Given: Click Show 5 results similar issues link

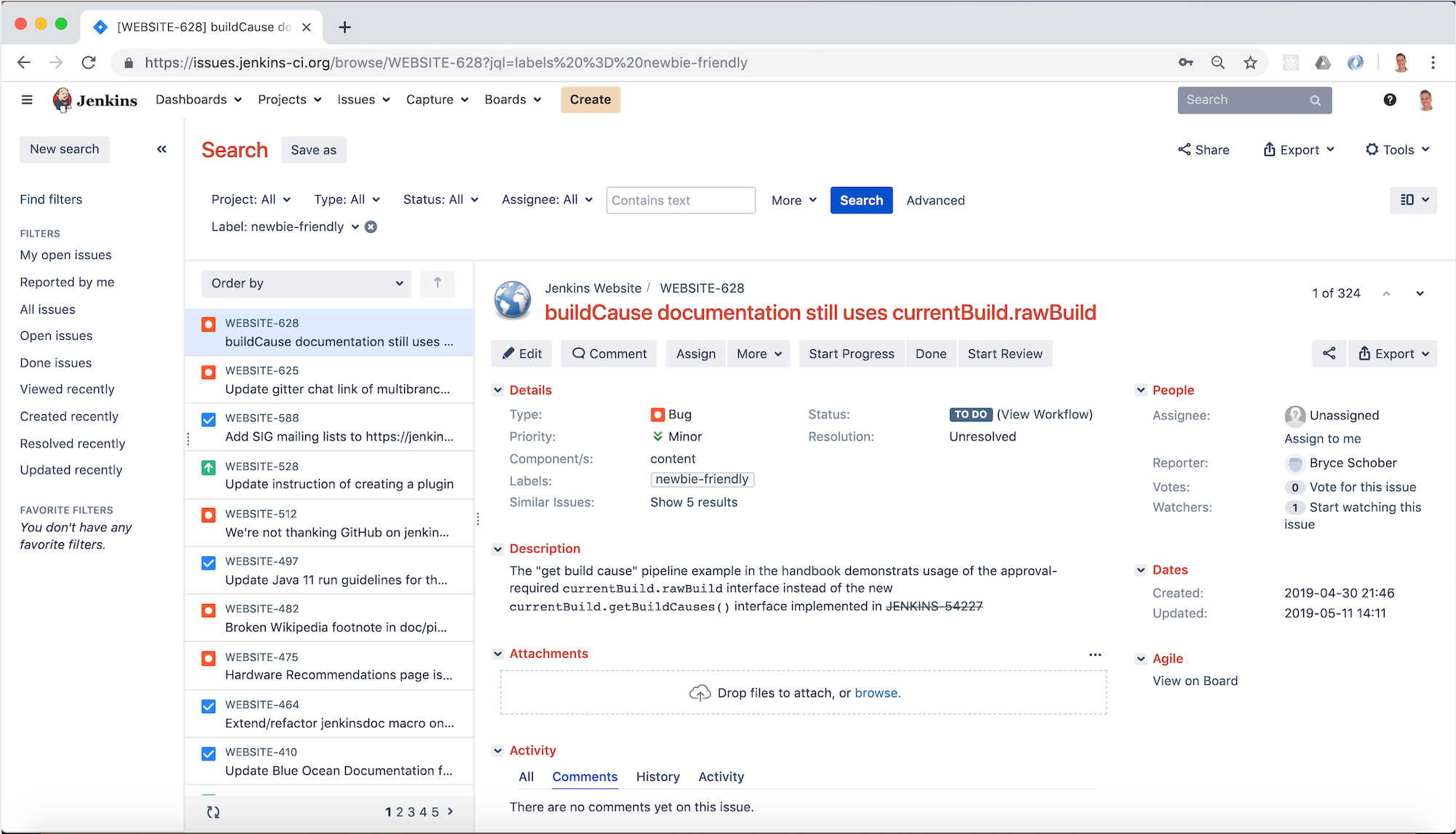Looking at the screenshot, I should pyautogui.click(x=694, y=502).
